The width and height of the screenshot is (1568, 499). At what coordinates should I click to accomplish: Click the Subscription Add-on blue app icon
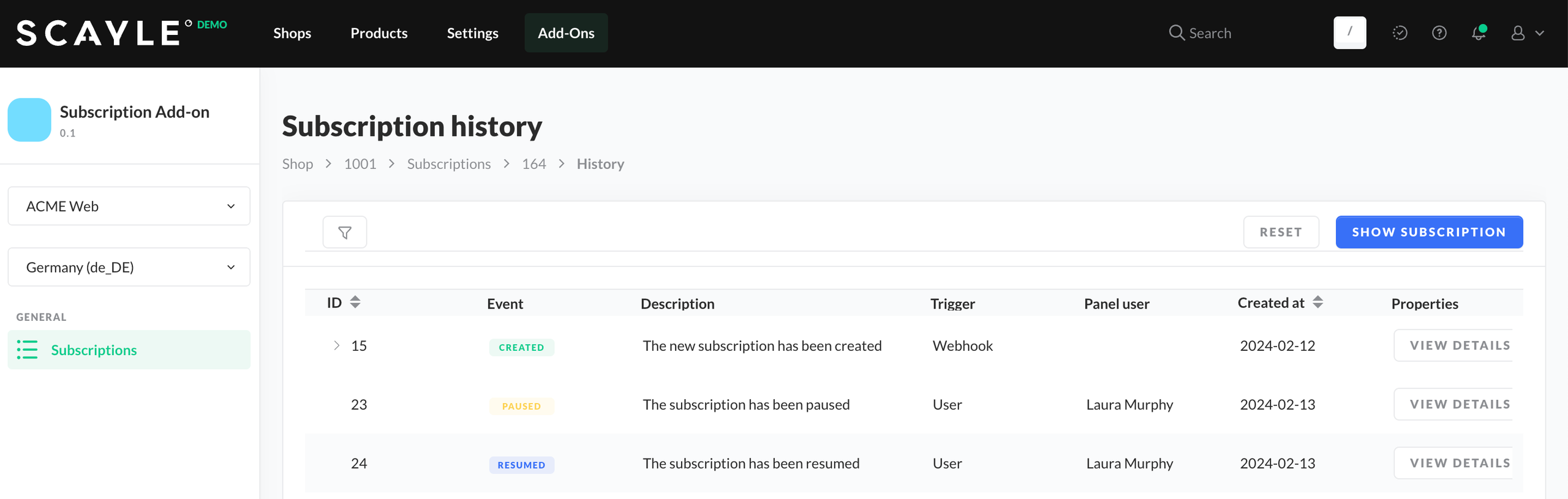coord(29,120)
